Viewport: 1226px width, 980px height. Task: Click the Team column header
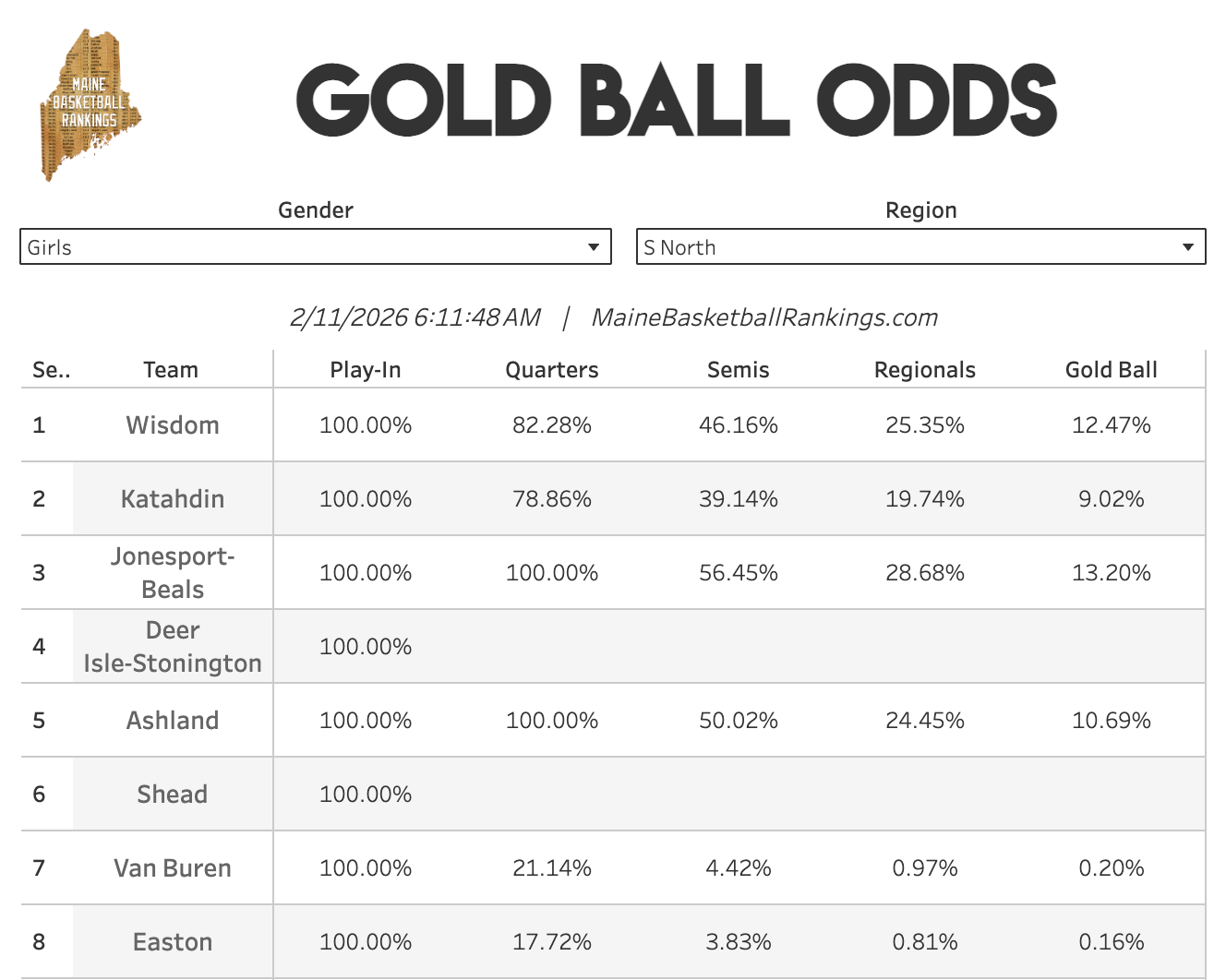171,370
